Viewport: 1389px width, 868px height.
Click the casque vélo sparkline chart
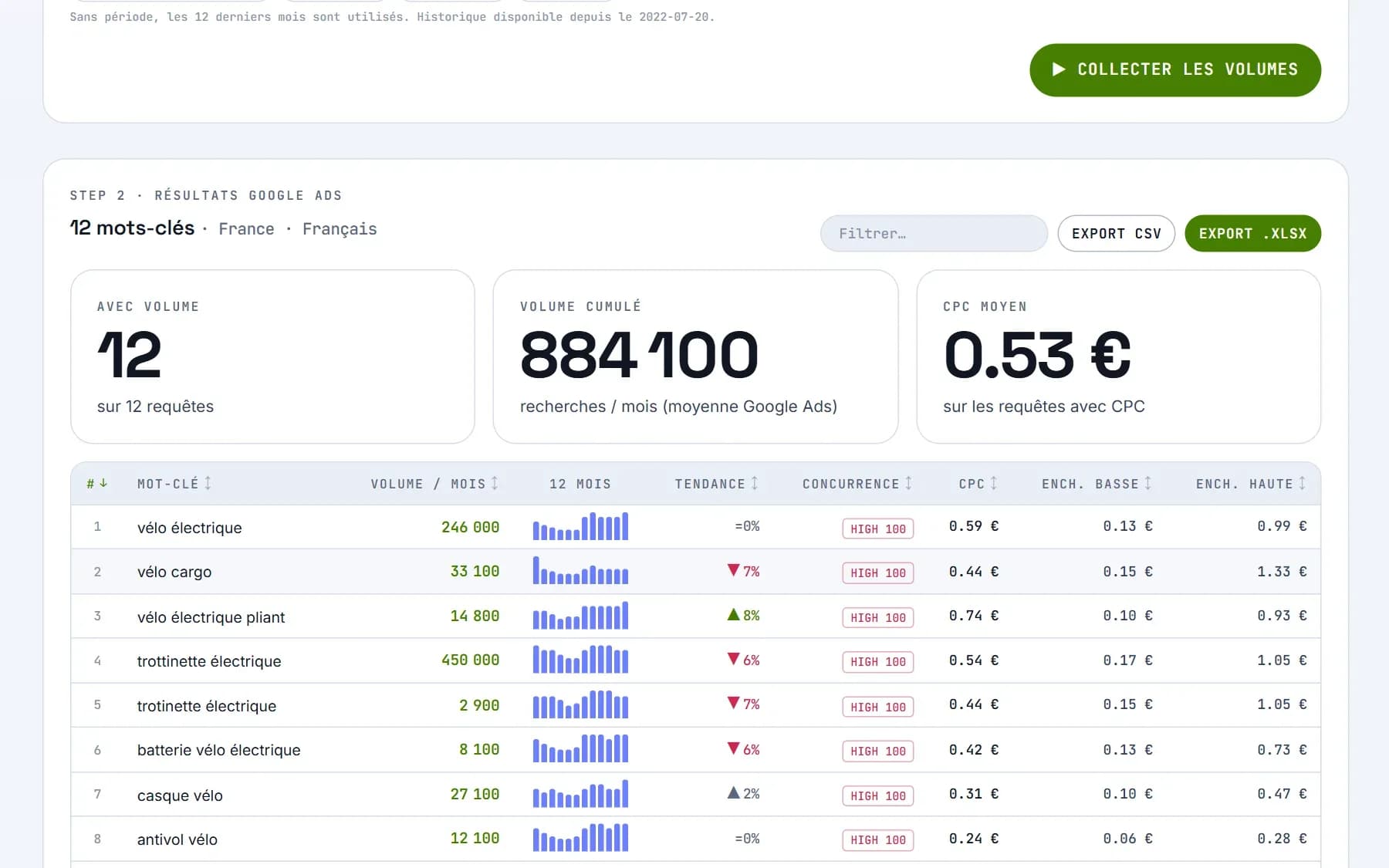pos(580,794)
